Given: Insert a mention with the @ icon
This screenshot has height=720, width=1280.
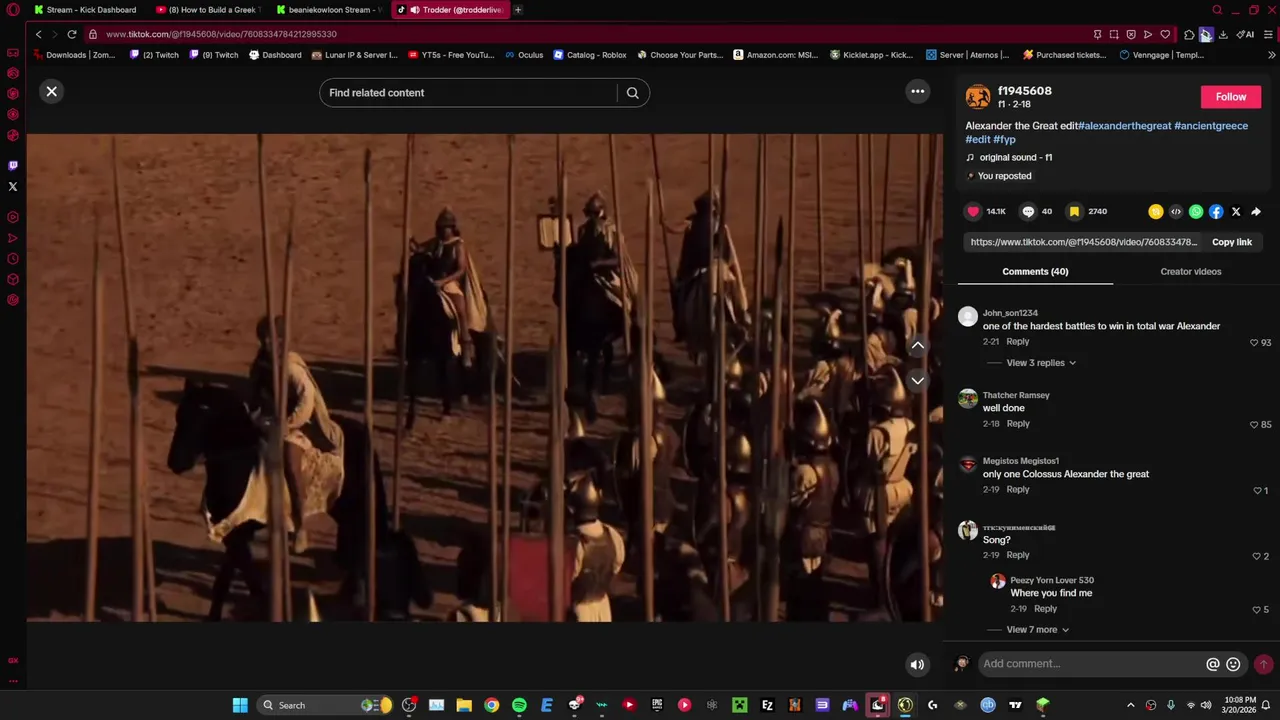Looking at the screenshot, I should pyautogui.click(x=1213, y=664).
